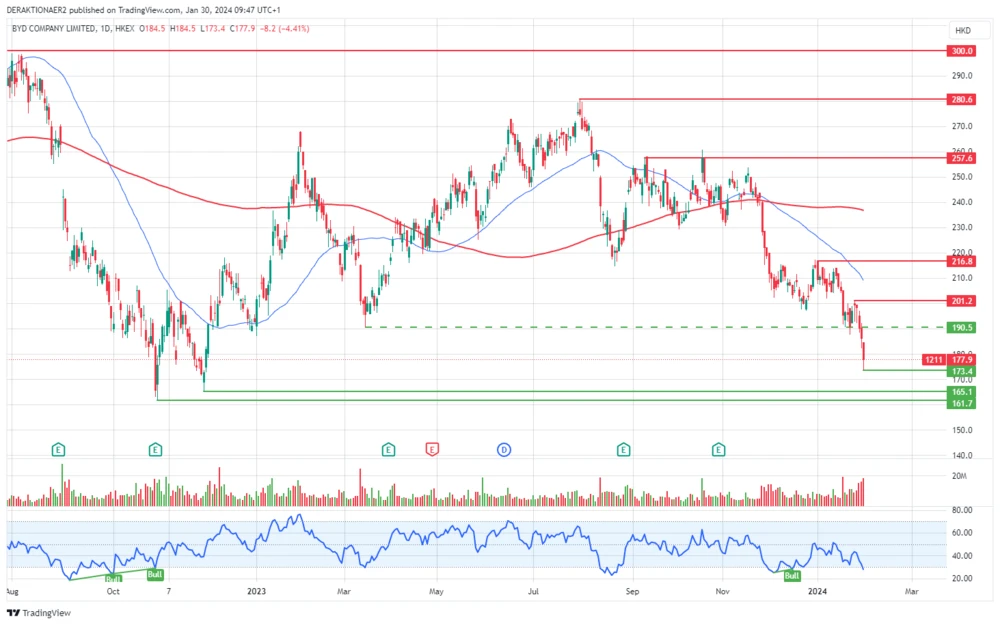Click the blue dividend D marker

pyautogui.click(x=504, y=450)
